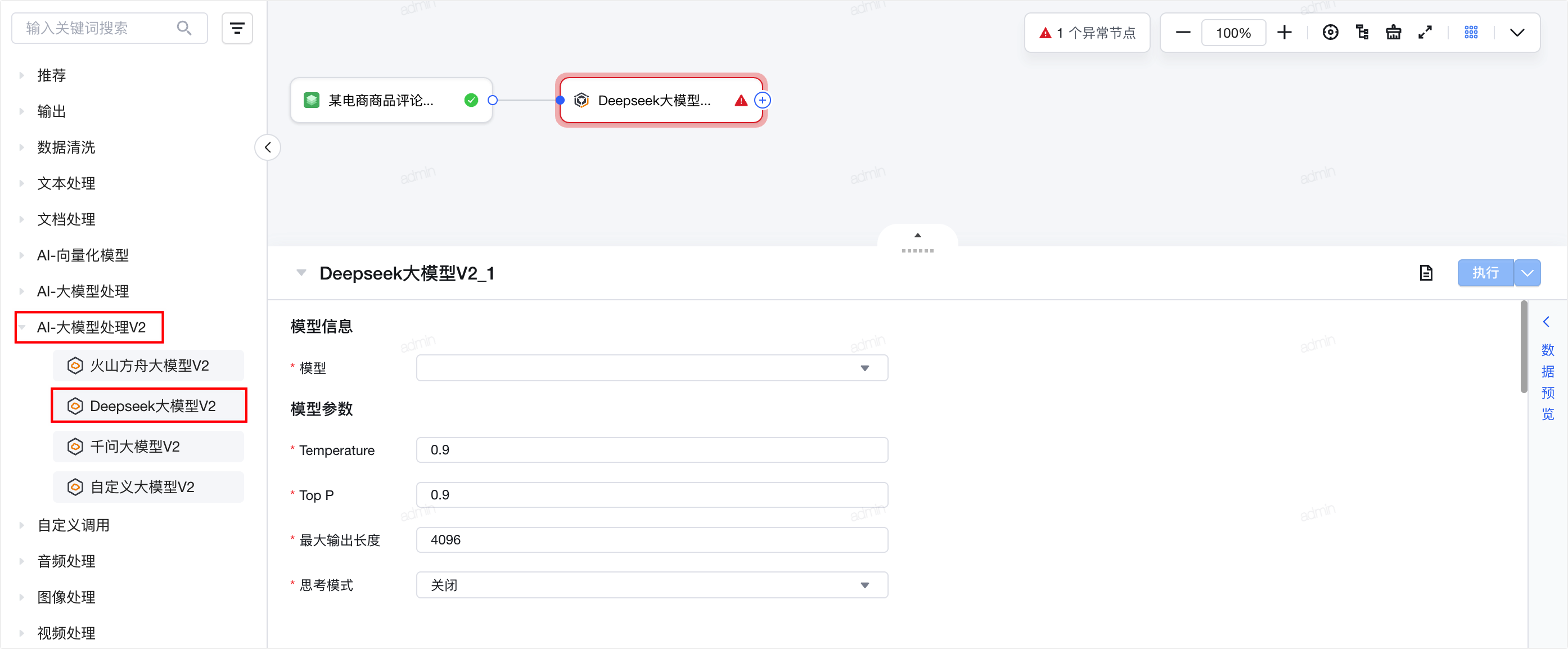The width and height of the screenshot is (1568, 649).
Task: Zoom out the canvas
Action: click(1183, 32)
